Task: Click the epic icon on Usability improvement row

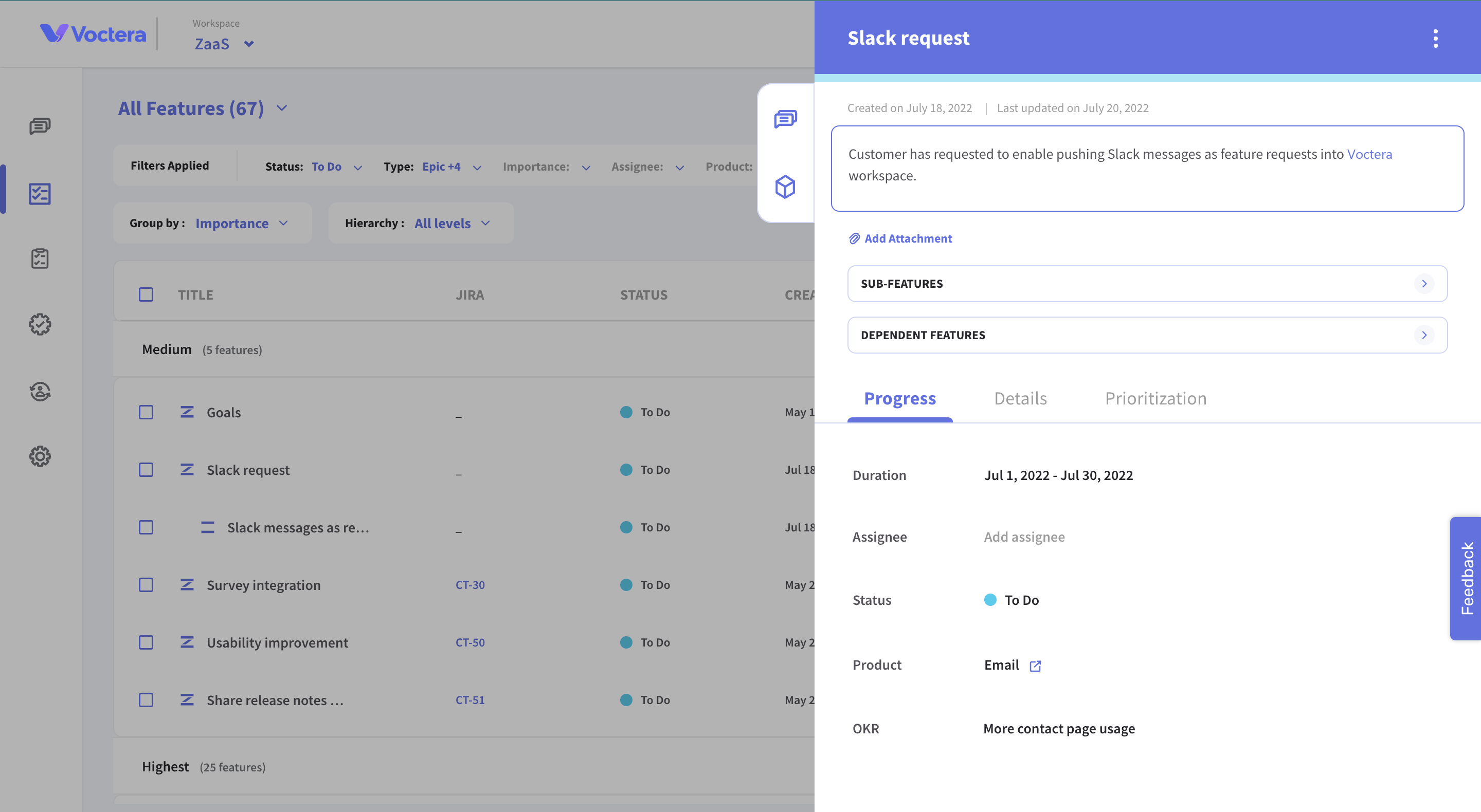Action: (187, 642)
